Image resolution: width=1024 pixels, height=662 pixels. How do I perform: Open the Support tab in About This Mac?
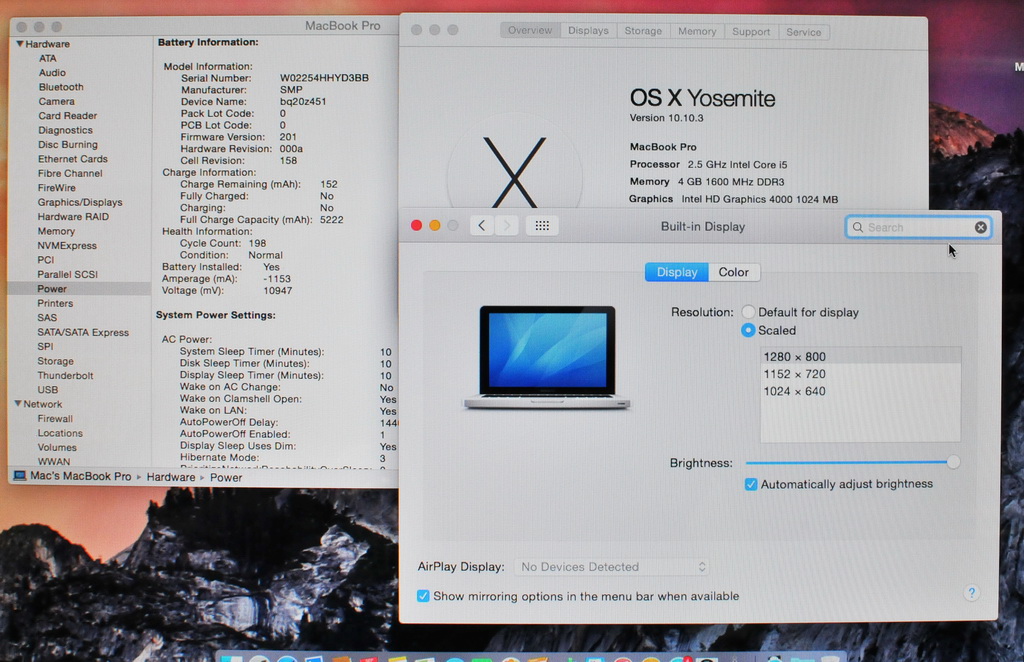click(751, 31)
